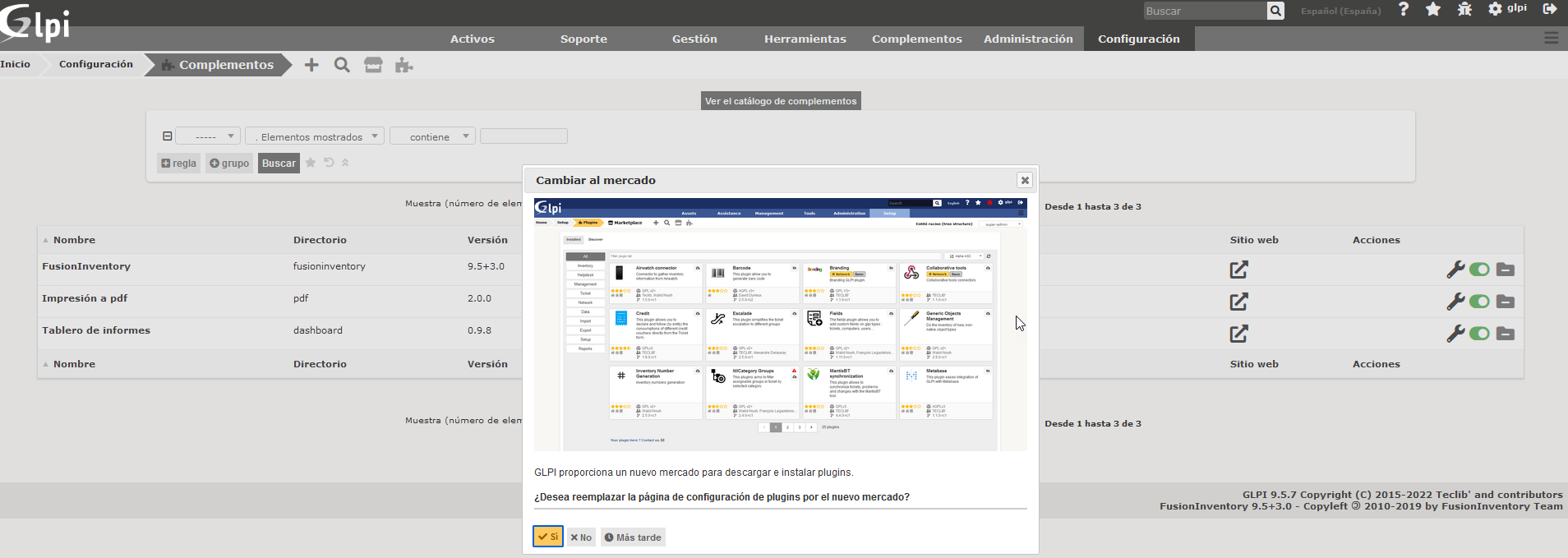Open Tablero de informes website link icon
1568x558 pixels.
[1238, 334]
